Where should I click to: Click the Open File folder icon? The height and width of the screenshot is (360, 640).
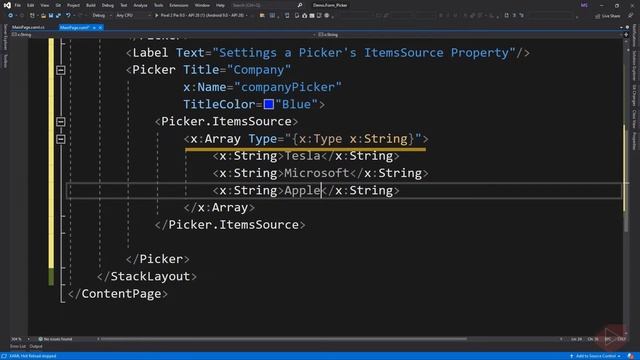[x=43, y=16]
